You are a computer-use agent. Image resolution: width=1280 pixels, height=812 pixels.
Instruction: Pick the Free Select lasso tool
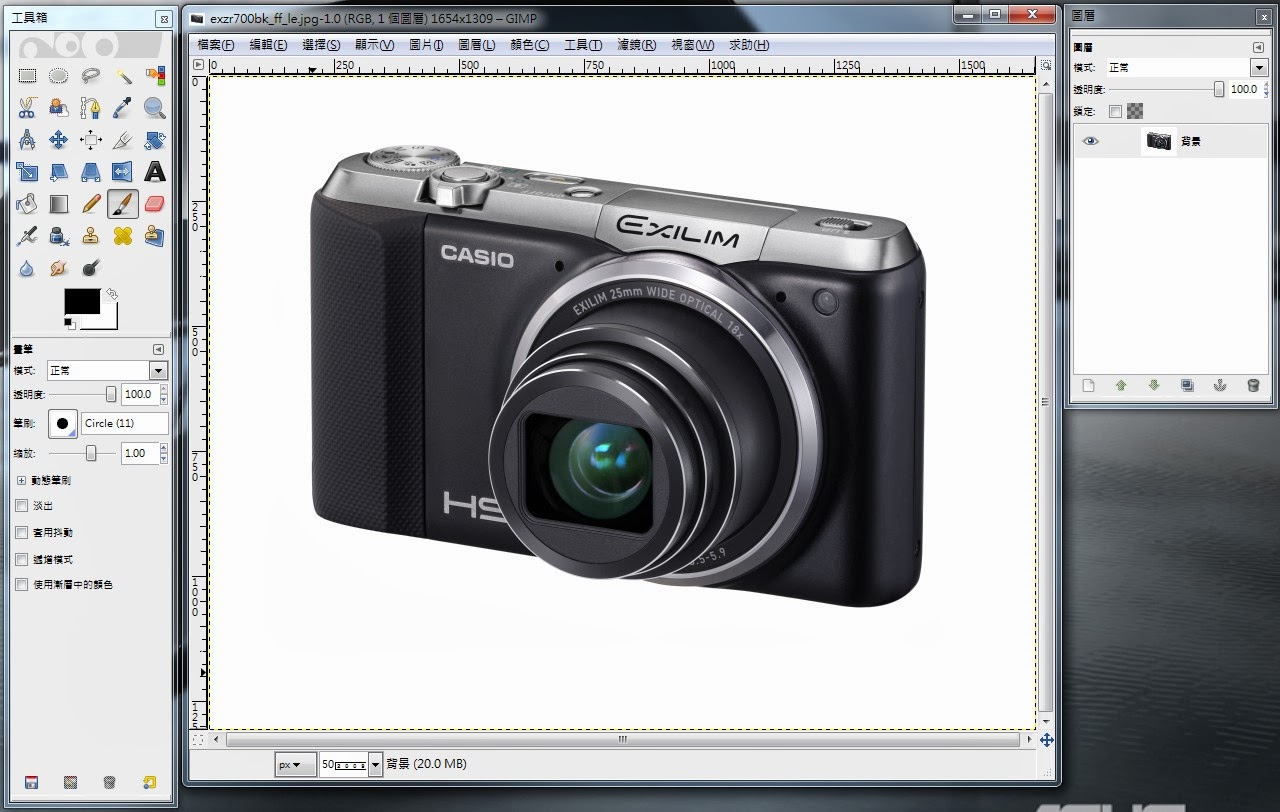pyautogui.click(x=91, y=75)
